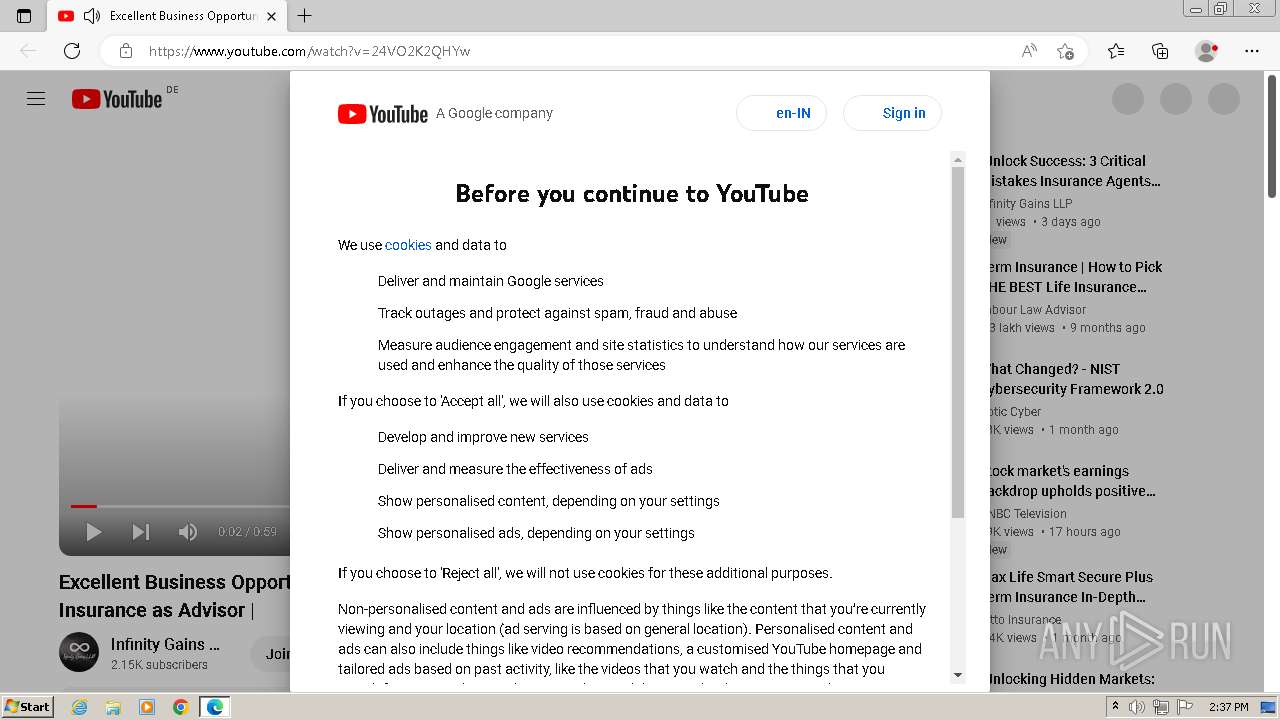
Task: Open the browser profile icon
Action: click(1207, 51)
